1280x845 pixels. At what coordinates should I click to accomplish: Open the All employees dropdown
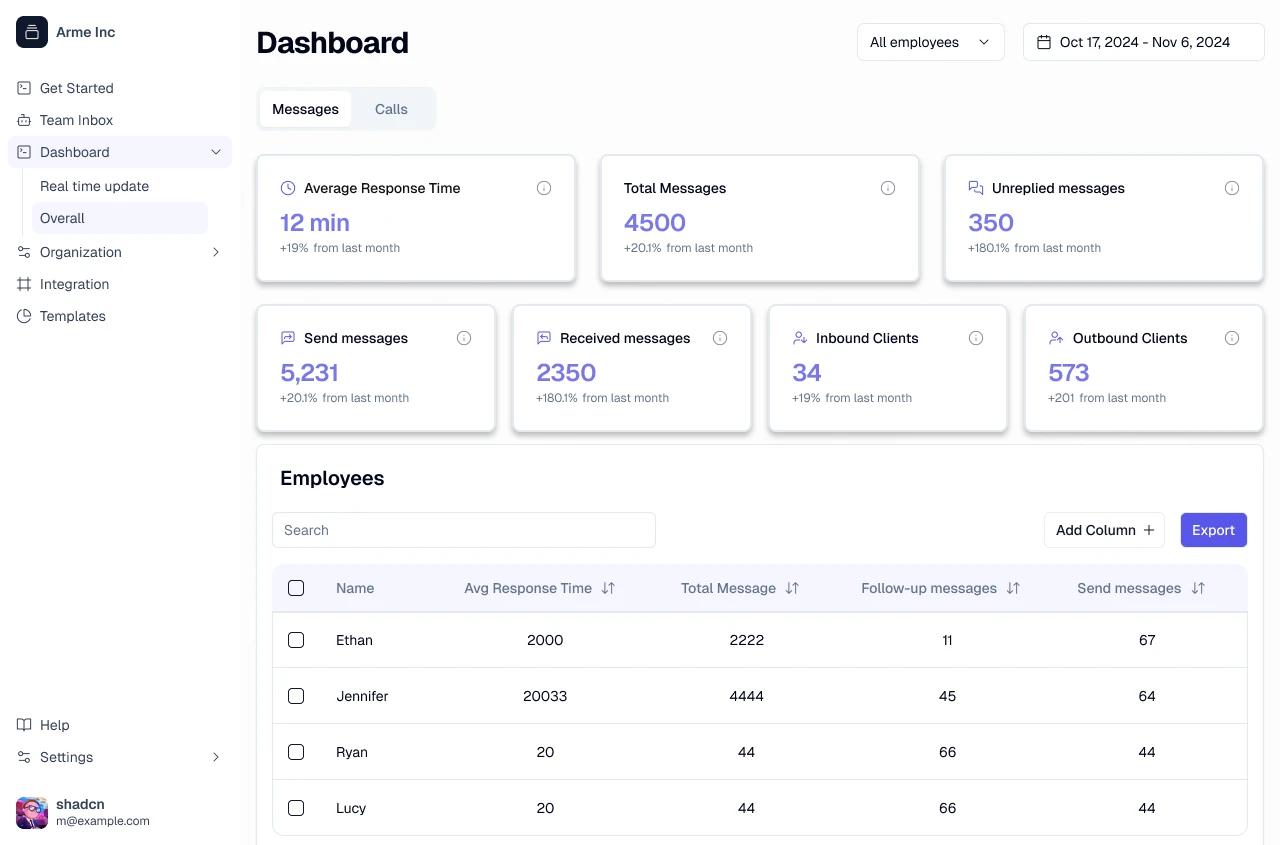click(929, 42)
